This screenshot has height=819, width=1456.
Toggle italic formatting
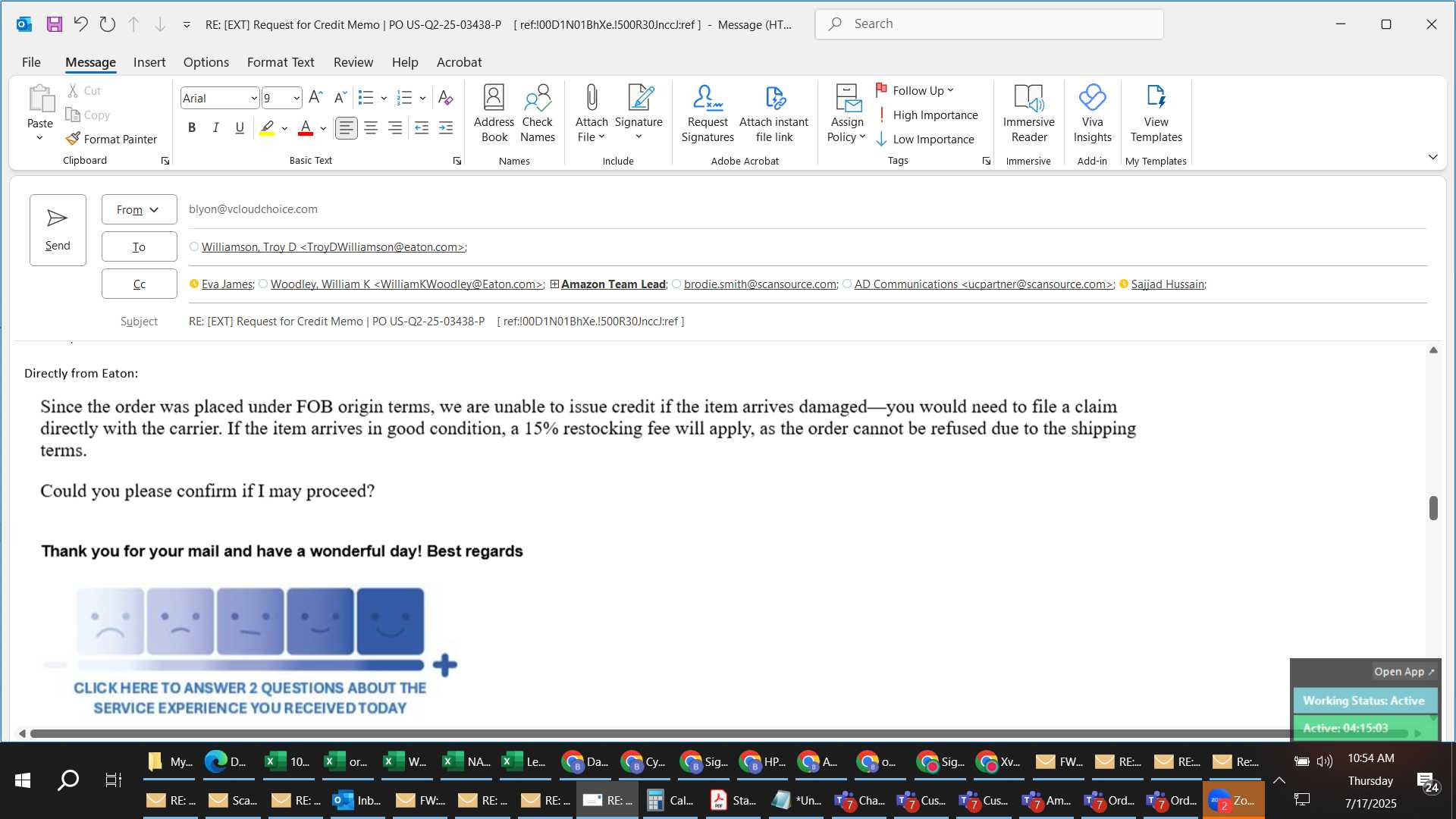pyautogui.click(x=216, y=128)
